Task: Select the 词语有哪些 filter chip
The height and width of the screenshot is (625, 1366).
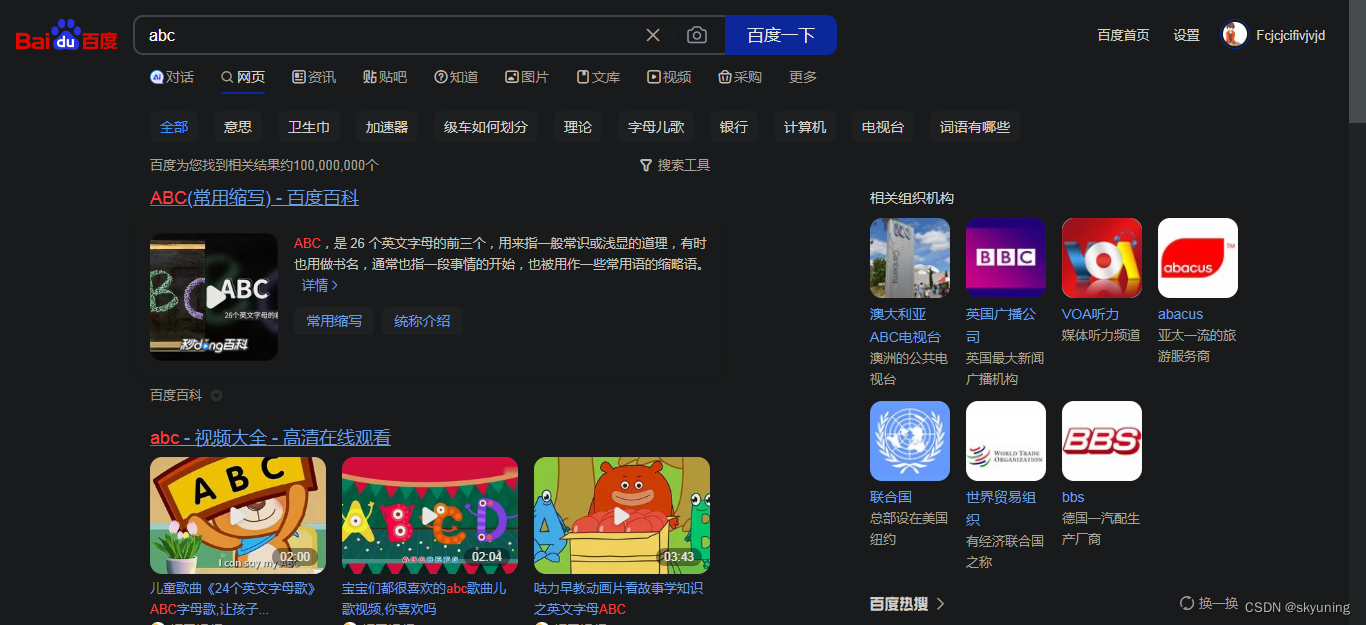Action: point(975,127)
